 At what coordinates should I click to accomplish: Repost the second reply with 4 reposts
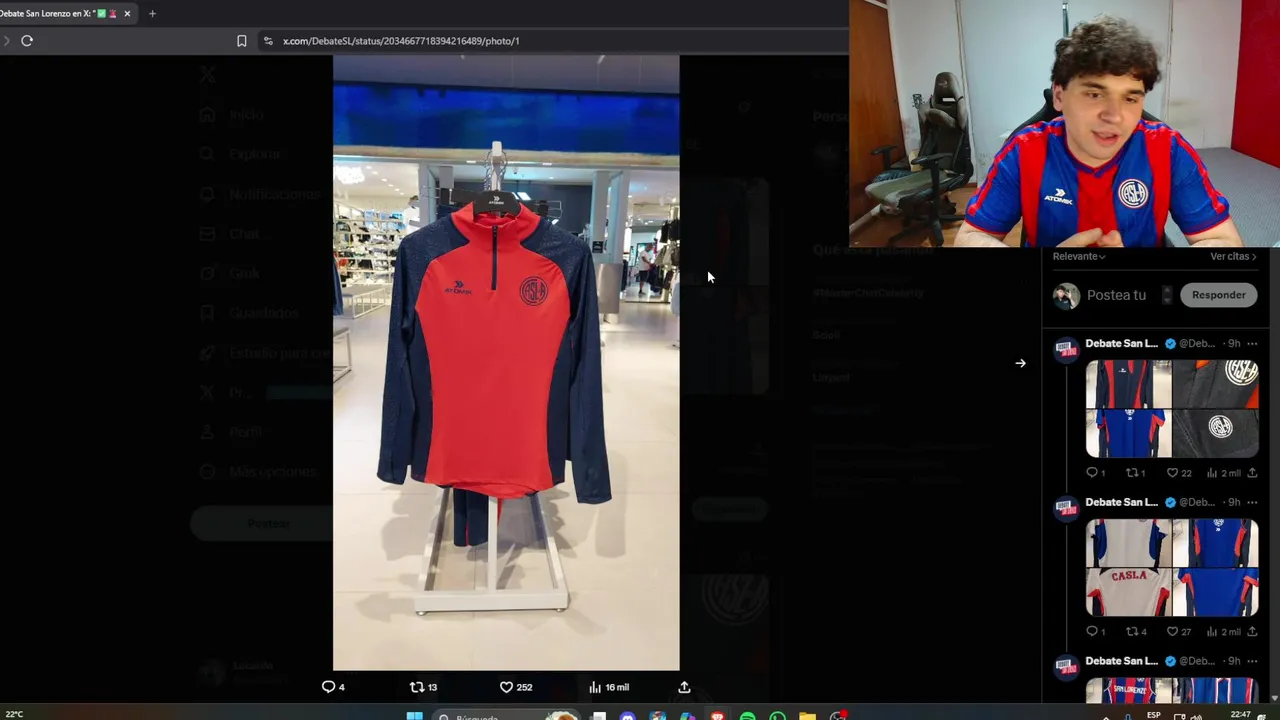coord(1135,632)
